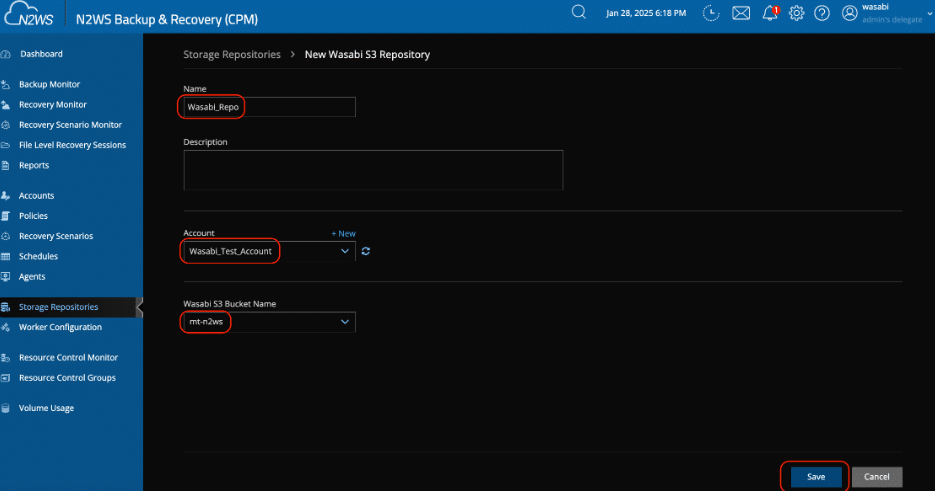Click the New Wasabi S3 Repository title
This screenshot has height=491, width=935.
[367, 54]
